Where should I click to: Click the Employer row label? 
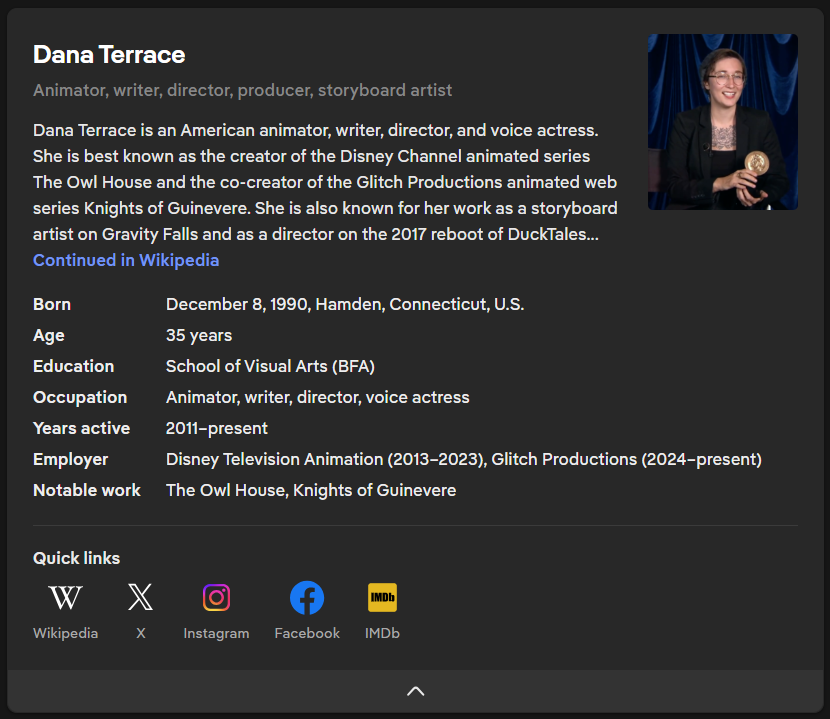pyautogui.click(x=70, y=459)
